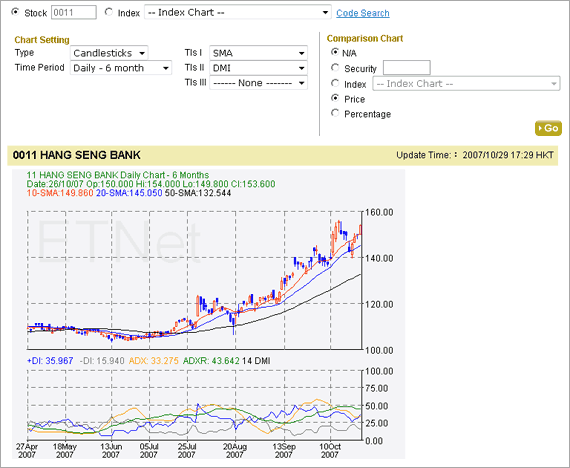Viewport: 570px width, 468px height.
Task: Open the Time Period dropdown
Action: coord(121,68)
